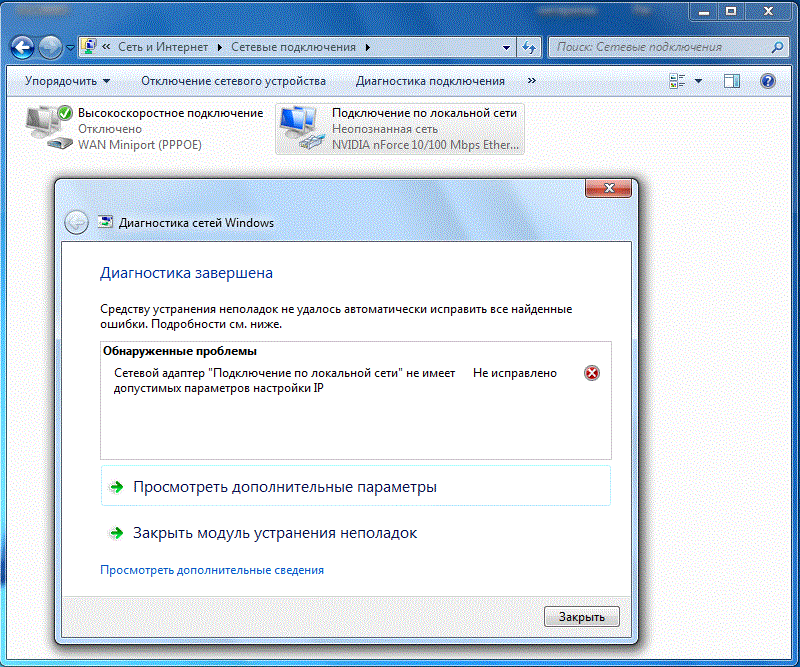The height and width of the screenshot is (667, 800).
Task: Click the "Диагностика завершена" heading
Action: click(186, 273)
